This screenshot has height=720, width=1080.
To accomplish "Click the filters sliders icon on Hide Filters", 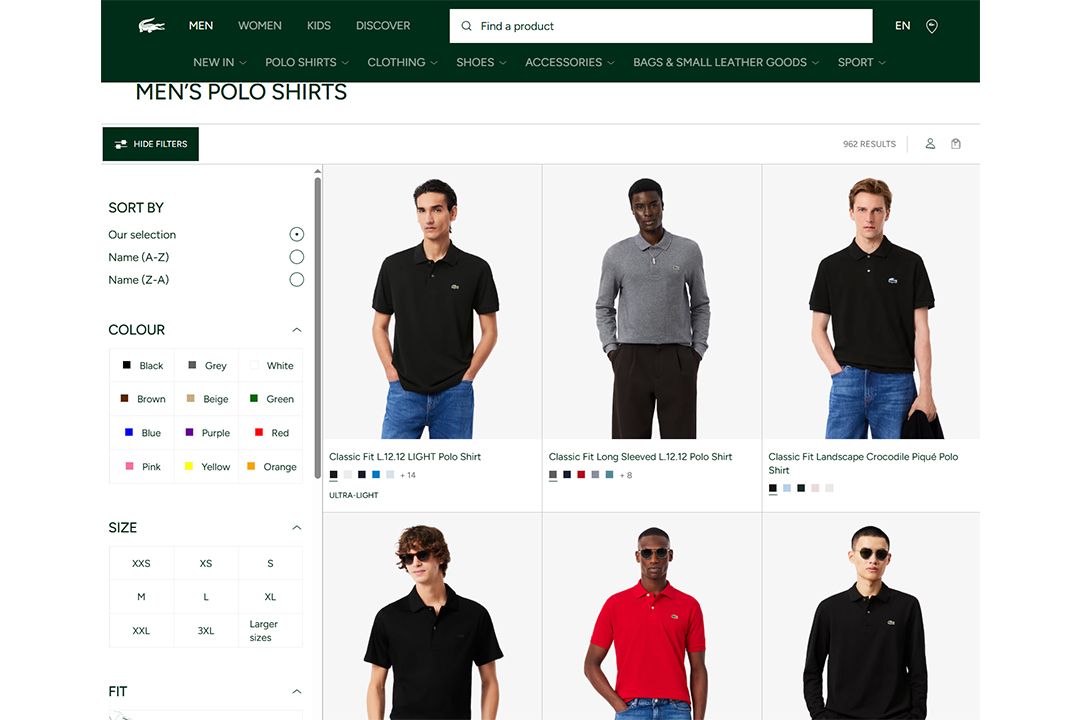I will [121, 143].
